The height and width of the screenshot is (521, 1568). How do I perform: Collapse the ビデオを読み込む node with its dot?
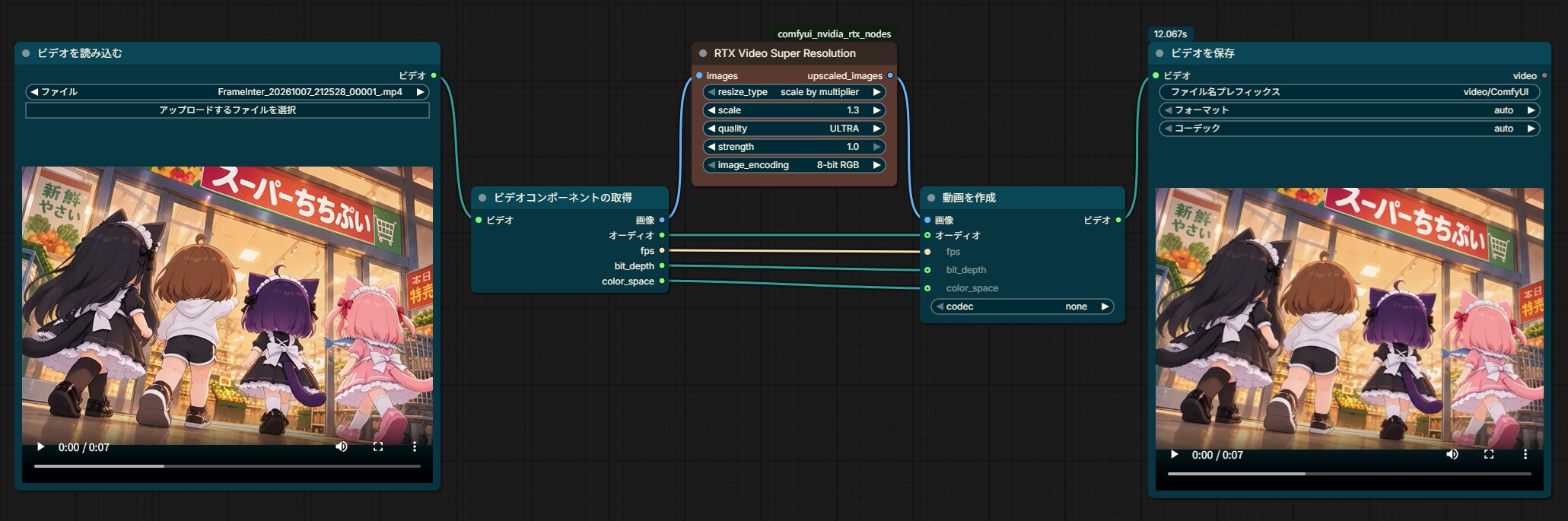(26, 53)
